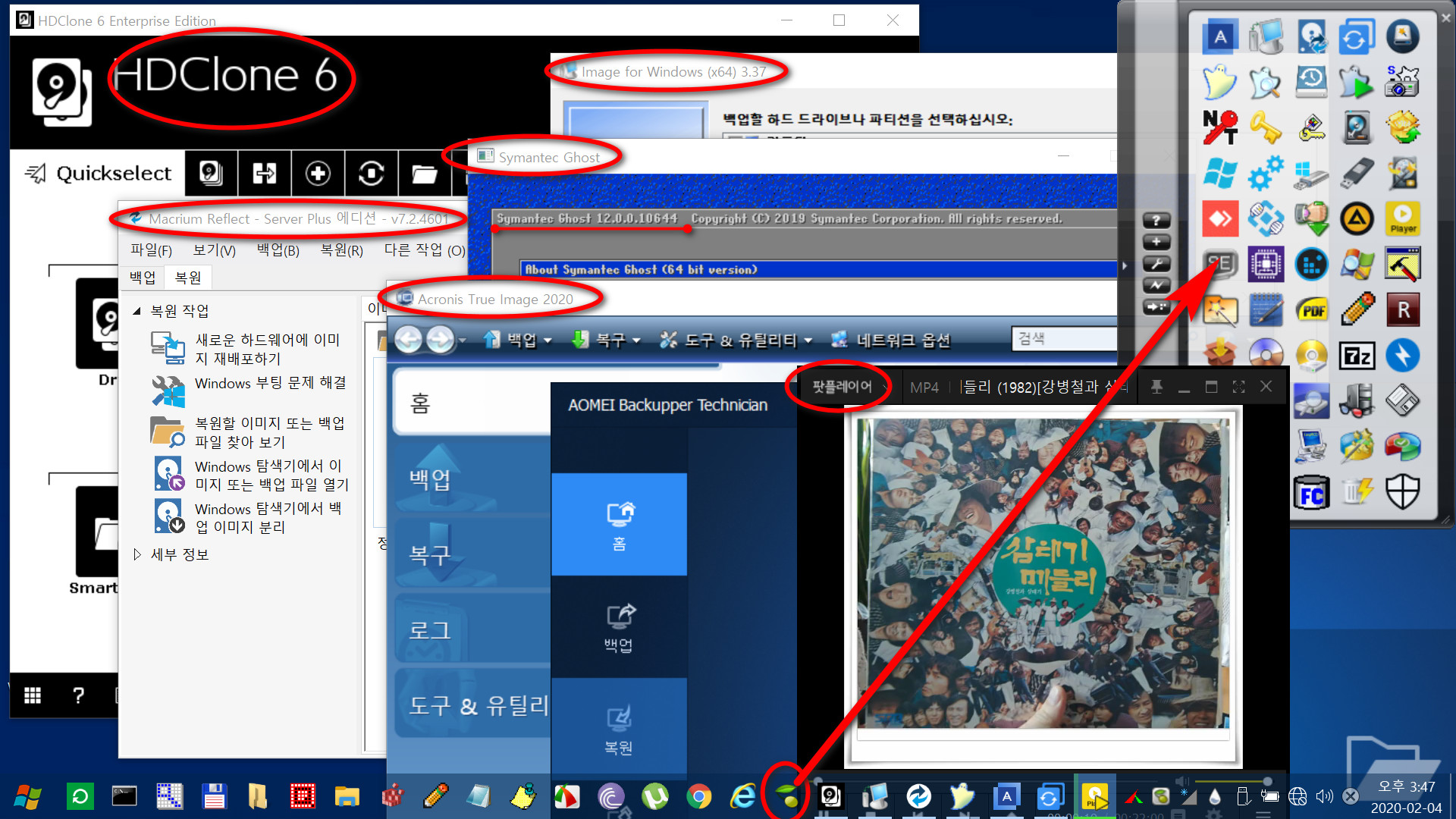The height and width of the screenshot is (819, 1456).
Task: Switch to Macrium 백업 tab
Action: (x=143, y=278)
